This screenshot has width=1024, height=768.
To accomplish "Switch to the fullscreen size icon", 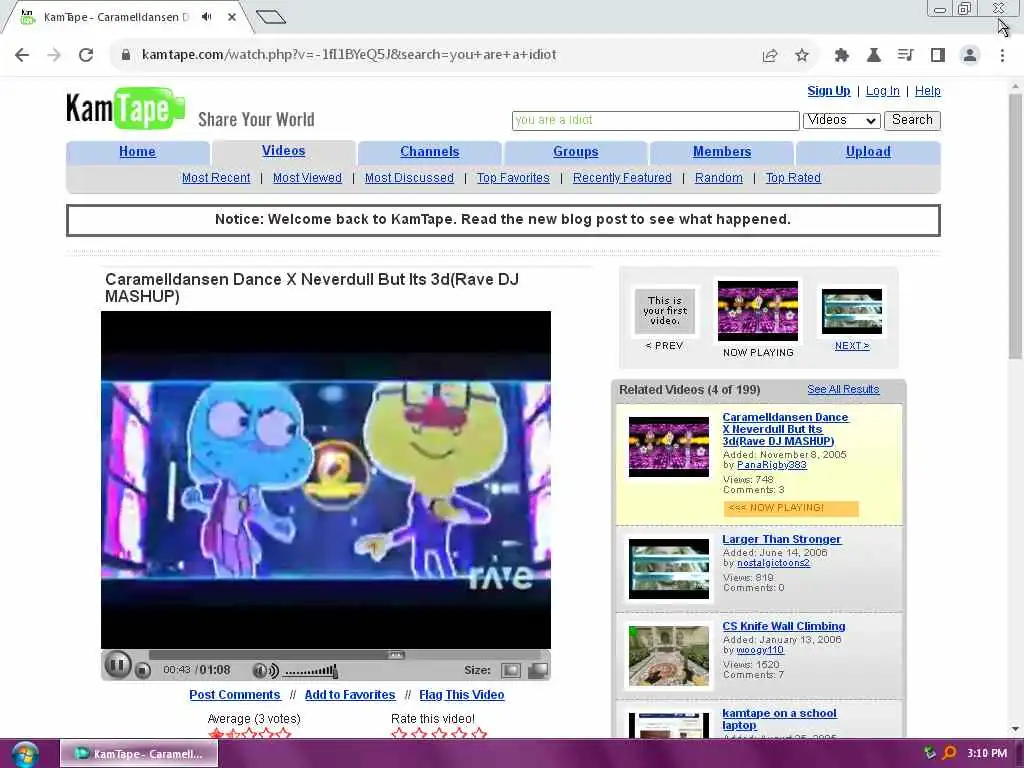I will (x=537, y=670).
